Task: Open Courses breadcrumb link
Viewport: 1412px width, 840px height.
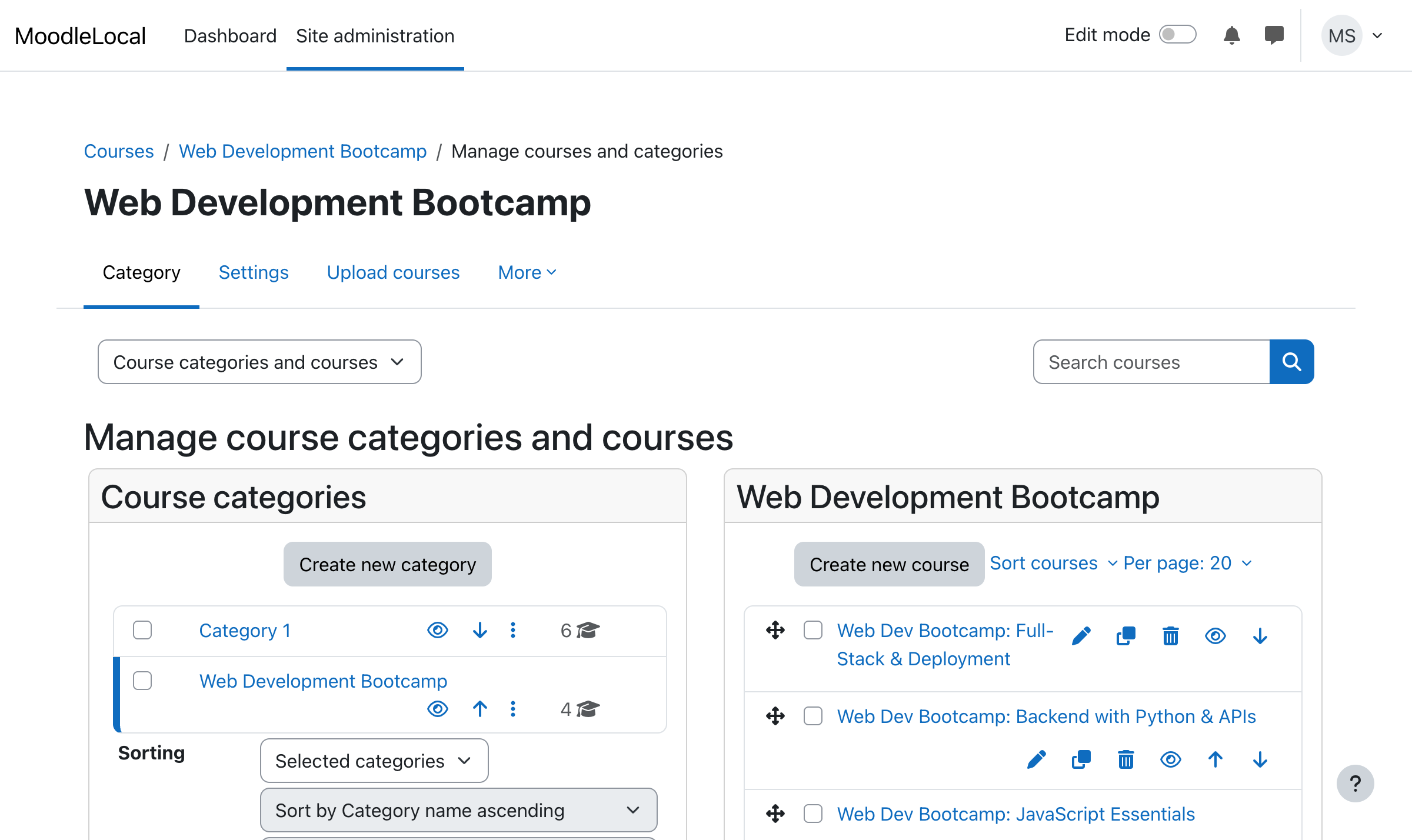Action: pos(119,151)
